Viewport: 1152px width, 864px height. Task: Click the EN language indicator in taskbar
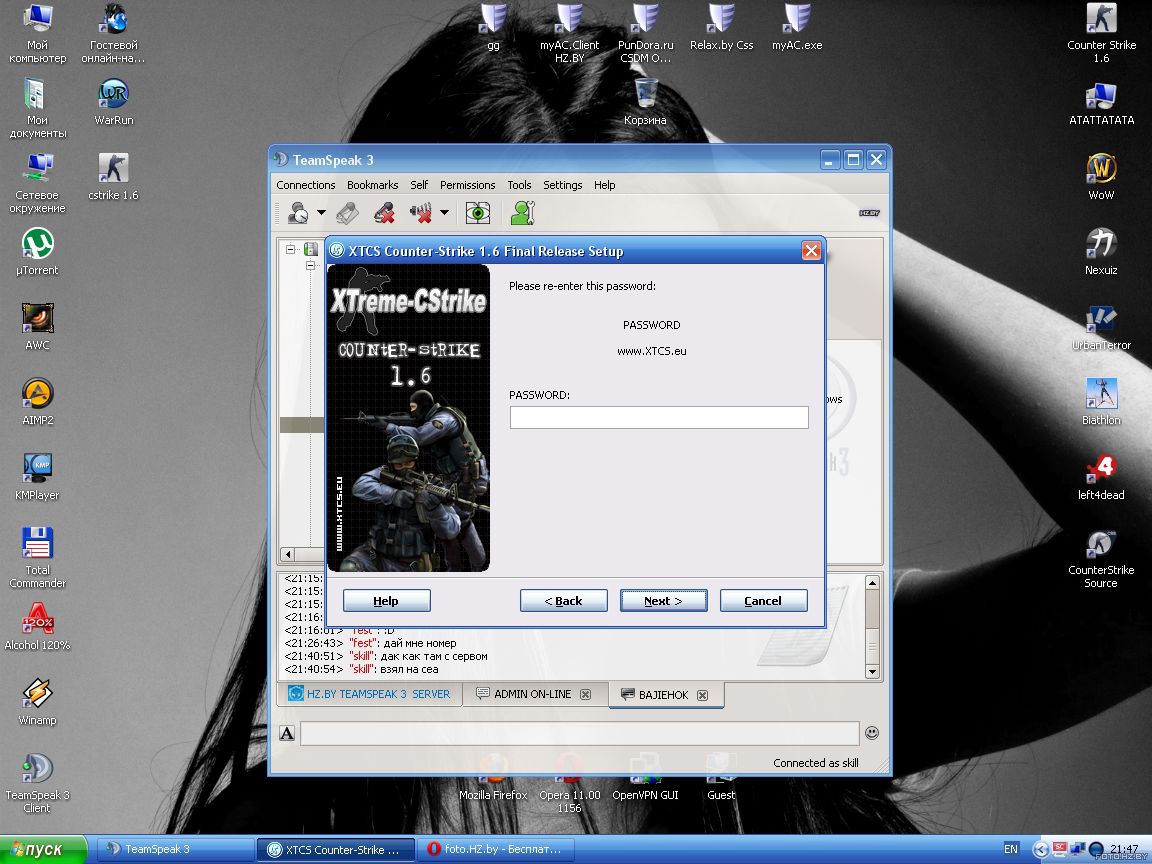tap(1011, 849)
